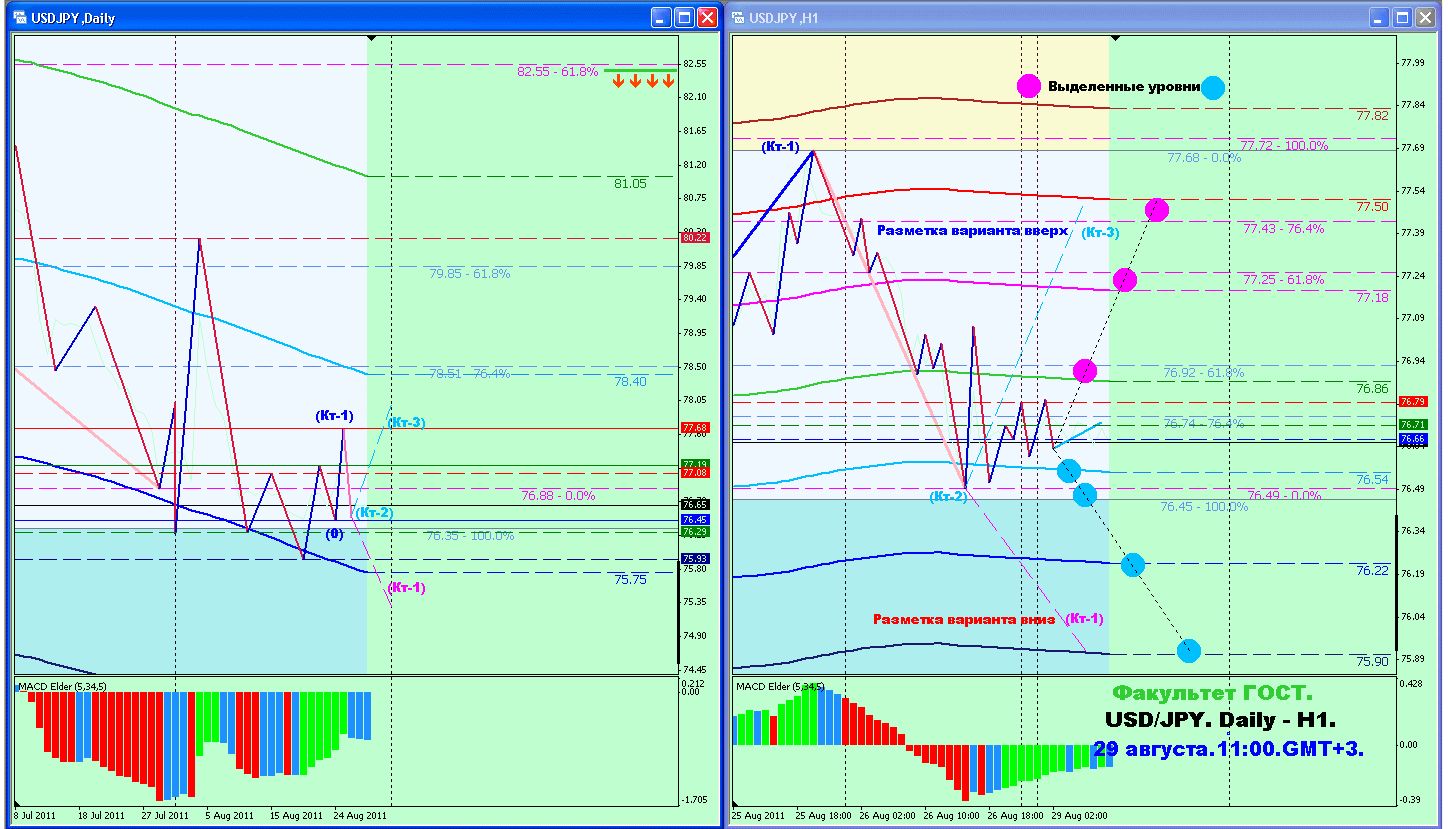The image size is (1448, 829).
Task: Click the chart shift triangle in H1 chart
Action: click(1116, 38)
